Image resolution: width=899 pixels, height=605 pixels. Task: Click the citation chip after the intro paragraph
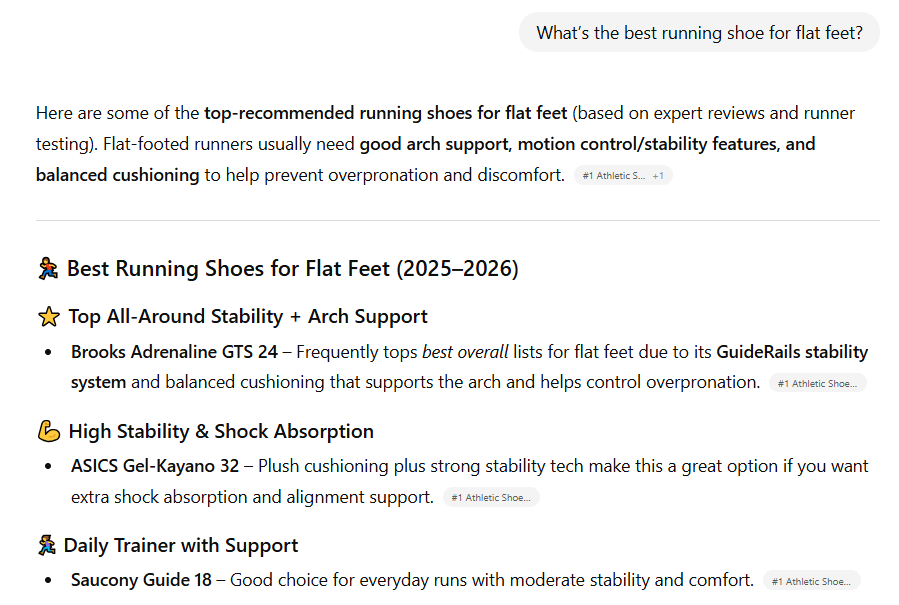622,175
